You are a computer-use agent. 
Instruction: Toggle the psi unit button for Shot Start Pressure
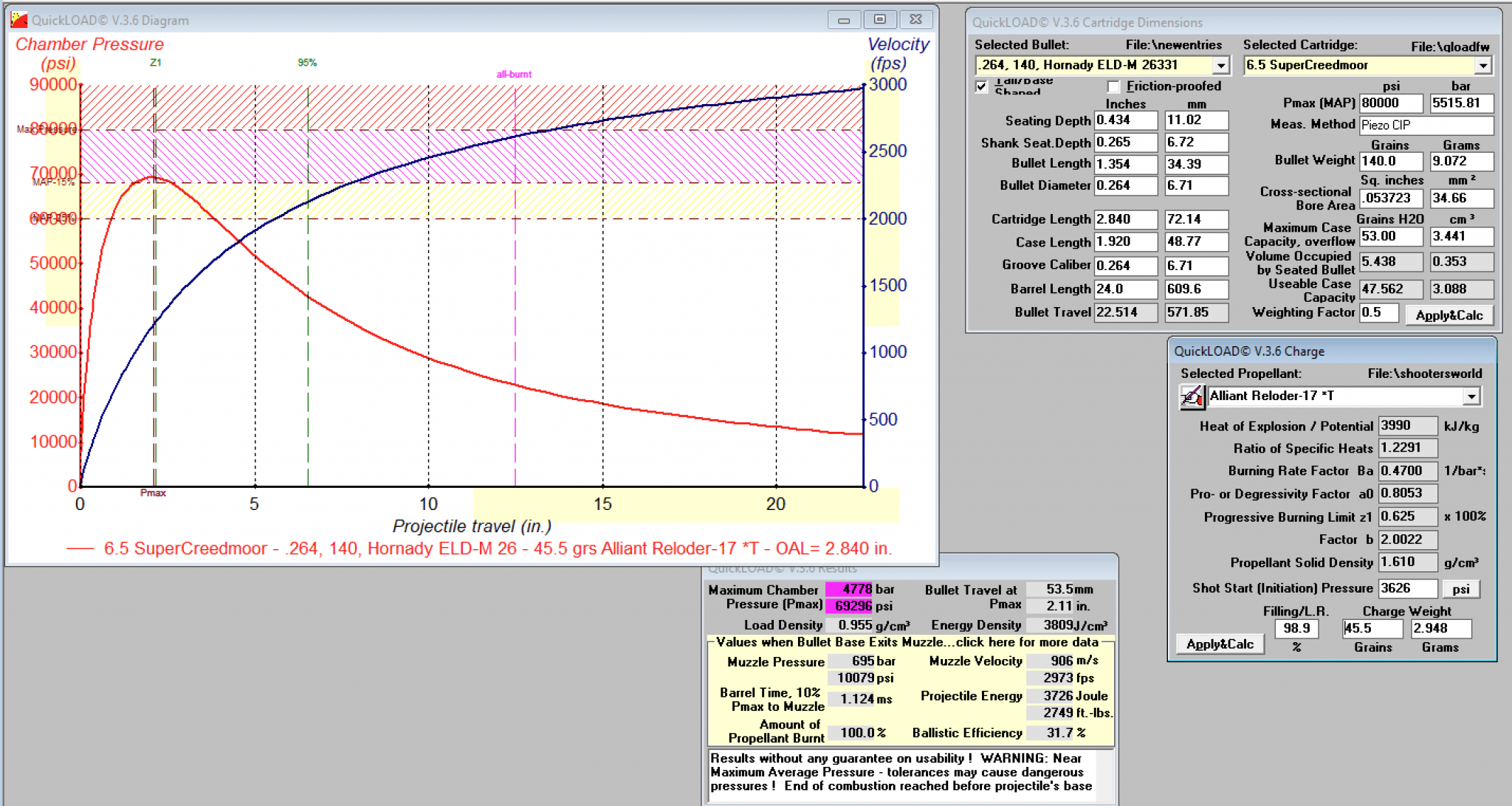[1460, 589]
